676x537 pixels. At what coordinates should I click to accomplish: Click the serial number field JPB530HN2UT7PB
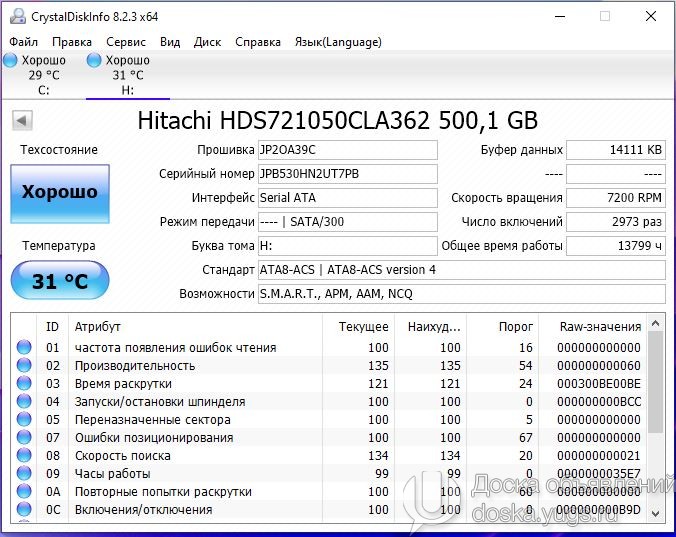pyautogui.click(x=347, y=174)
